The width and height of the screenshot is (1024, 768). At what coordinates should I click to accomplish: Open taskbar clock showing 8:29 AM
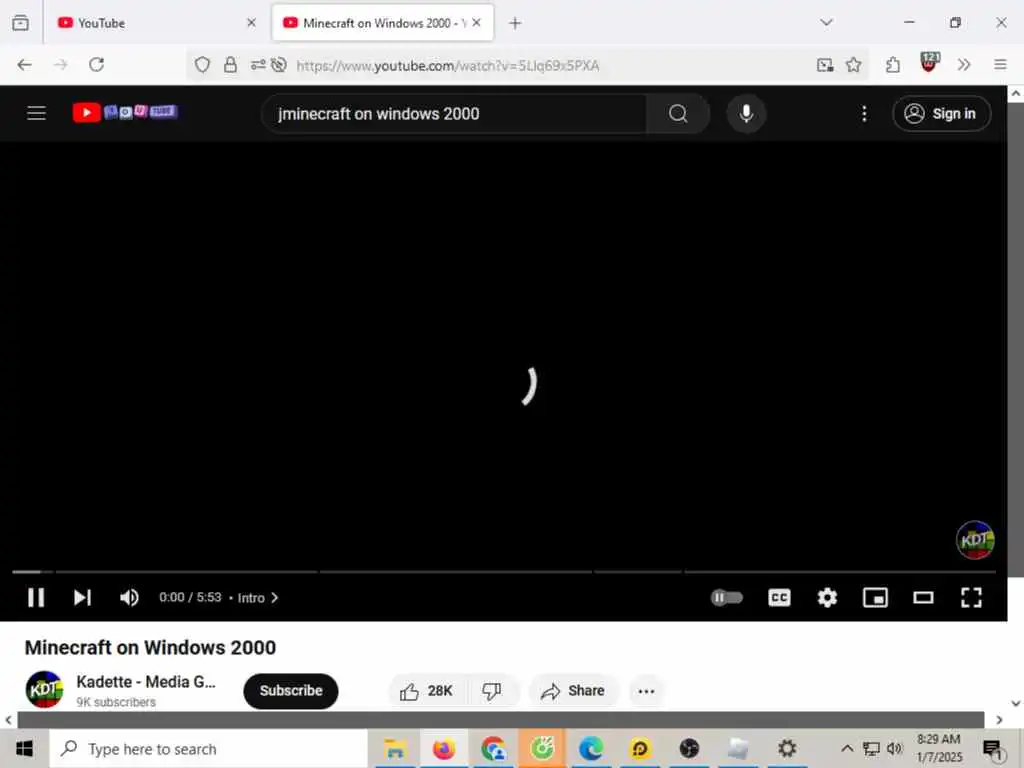click(x=938, y=748)
